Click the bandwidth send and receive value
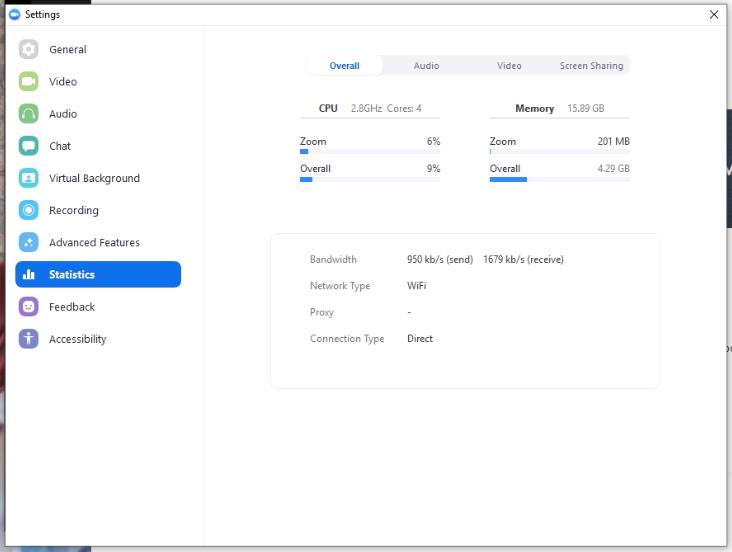Image resolution: width=732 pixels, height=552 pixels. [x=485, y=259]
